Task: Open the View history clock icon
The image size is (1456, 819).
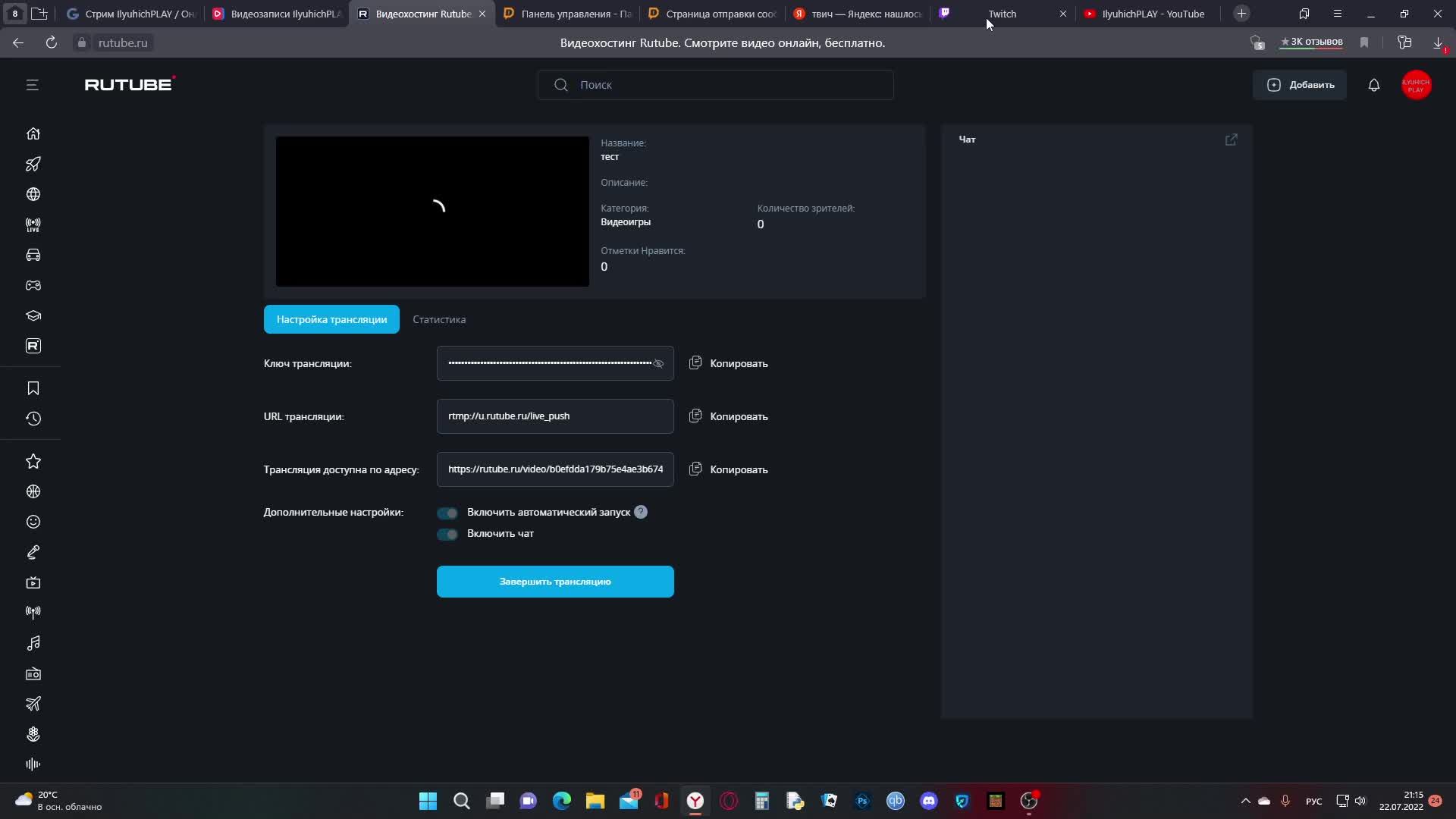Action: point(33,419)
